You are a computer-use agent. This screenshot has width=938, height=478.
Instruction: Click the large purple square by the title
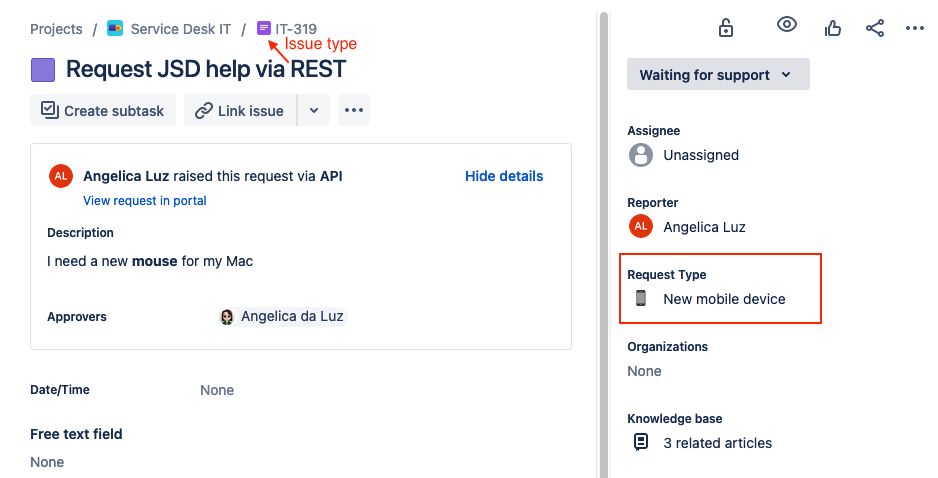[42, 70]
